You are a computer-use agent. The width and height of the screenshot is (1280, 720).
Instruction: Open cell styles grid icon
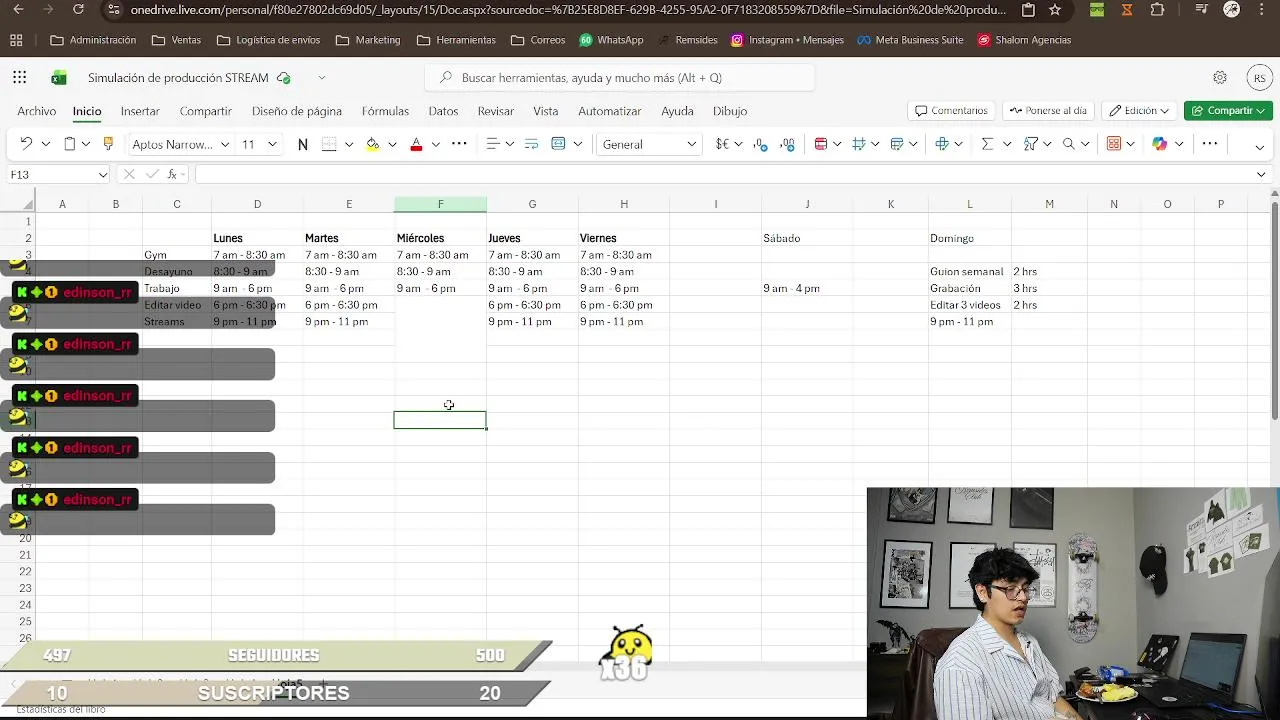858,144
